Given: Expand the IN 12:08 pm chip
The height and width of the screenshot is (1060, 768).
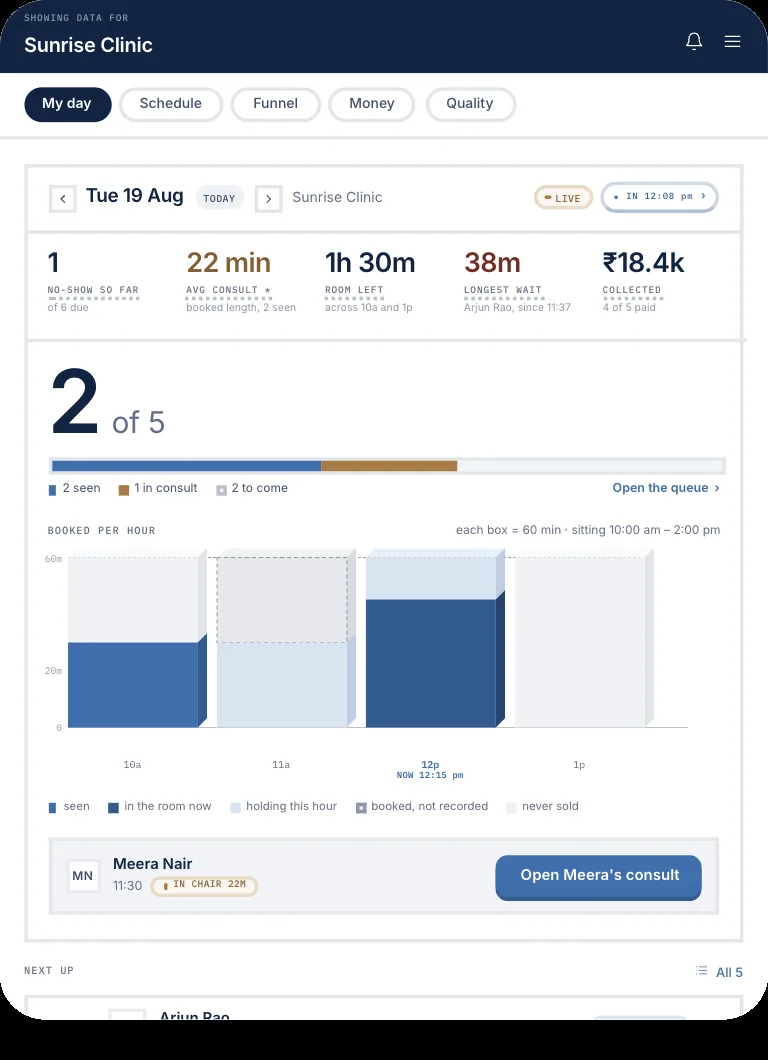Looking at the screenshot, I should pos(659,197).
